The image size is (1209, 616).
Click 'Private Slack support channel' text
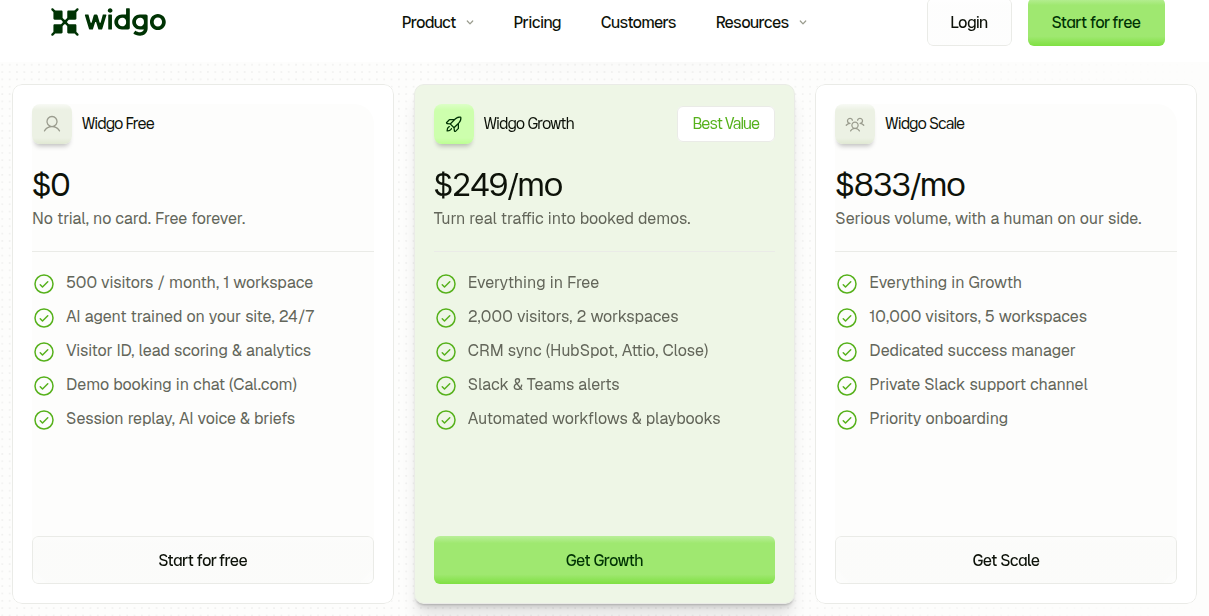(979, 385)
